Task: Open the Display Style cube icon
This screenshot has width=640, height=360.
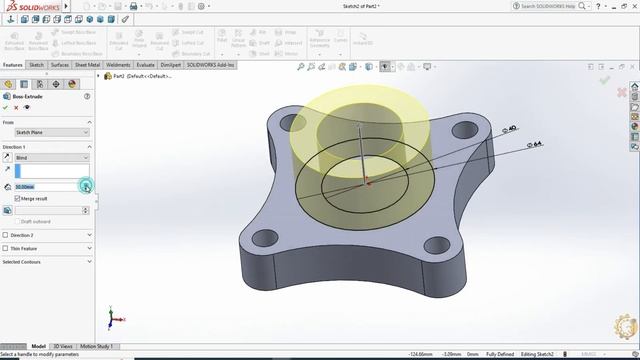Action: tap(369, 67)
